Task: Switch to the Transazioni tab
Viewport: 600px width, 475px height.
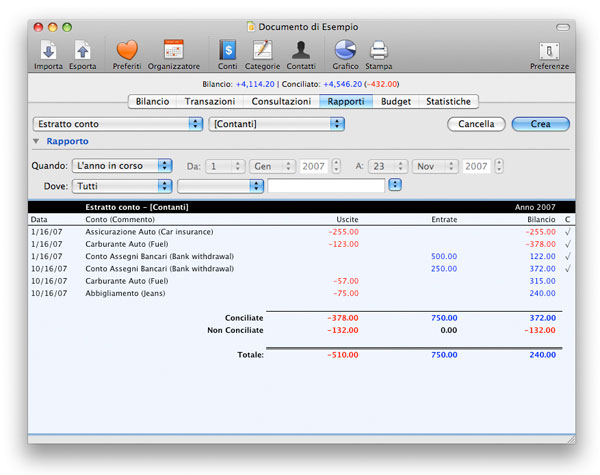Action: (211, 101)
